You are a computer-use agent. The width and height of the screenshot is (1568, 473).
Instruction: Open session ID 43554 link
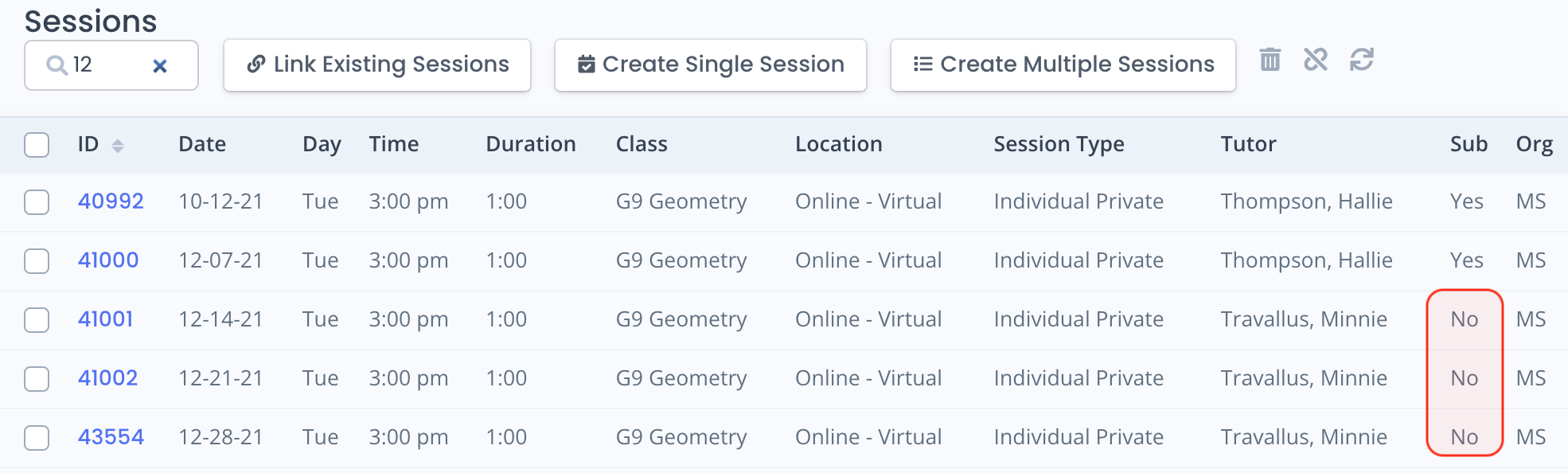[x=111, y=437]
